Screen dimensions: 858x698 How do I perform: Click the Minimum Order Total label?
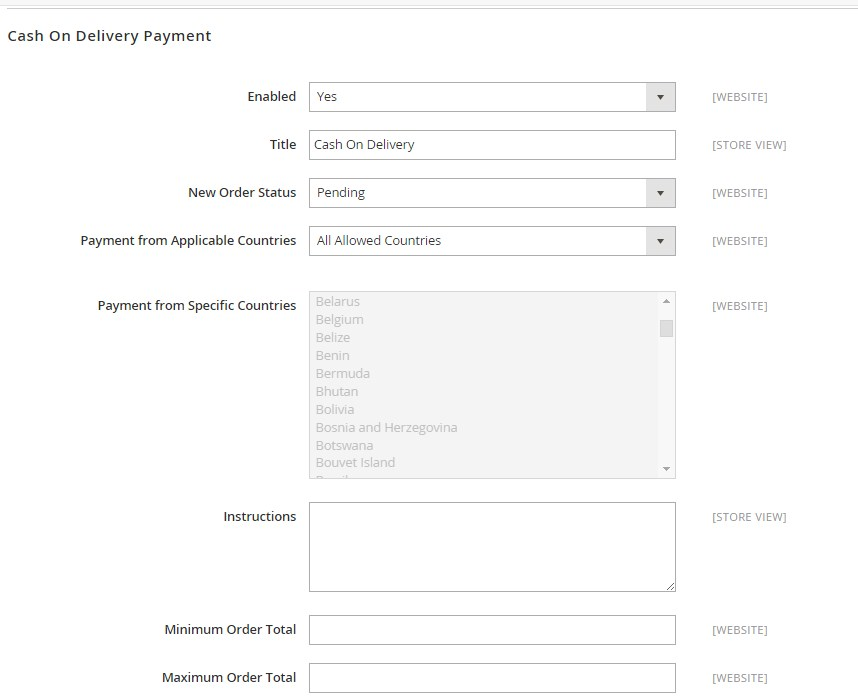(x=230, y=630)
